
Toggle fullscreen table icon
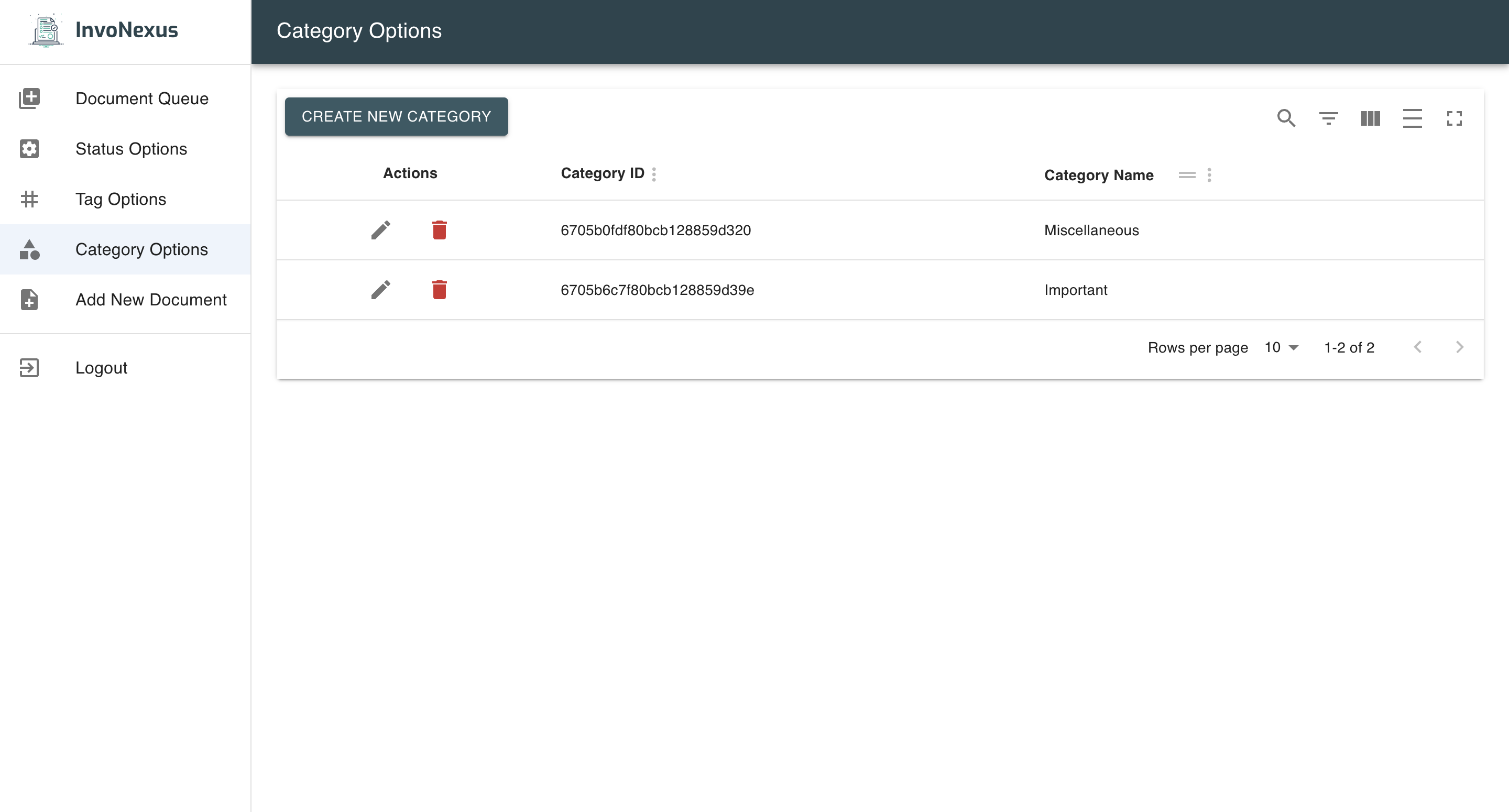click(x=1455, y=118)
